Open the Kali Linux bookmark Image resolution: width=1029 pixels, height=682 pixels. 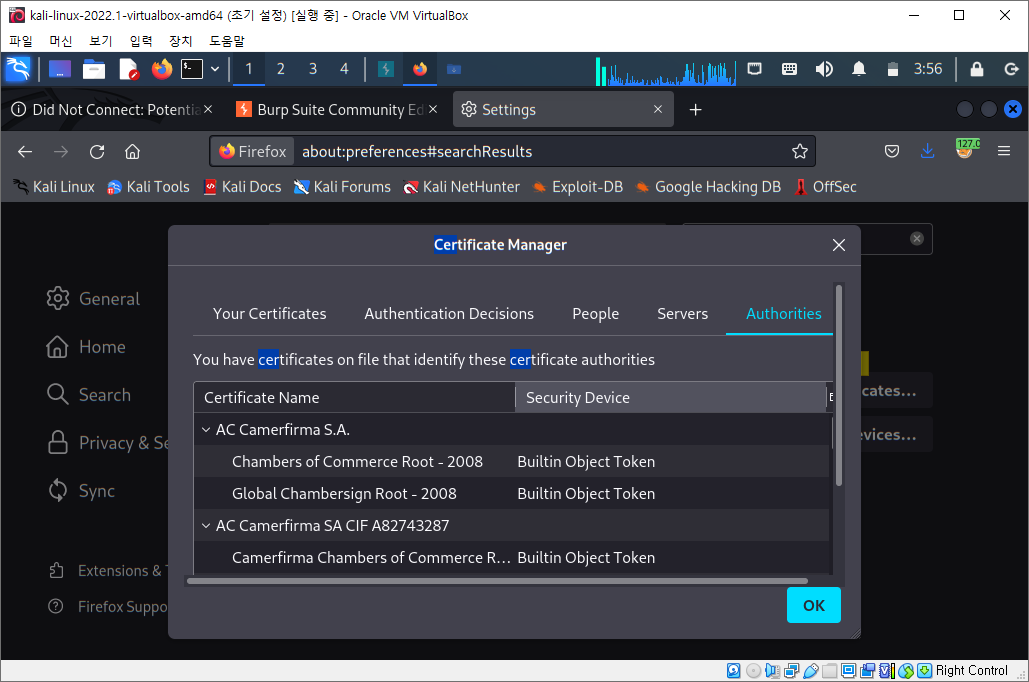54,187
